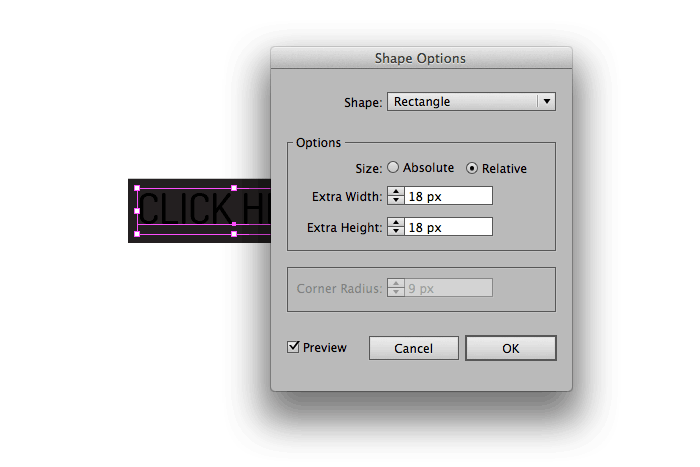Select the Absolute size radio button
The width and height of the screenshot is (700, 467).
point(393,167)
